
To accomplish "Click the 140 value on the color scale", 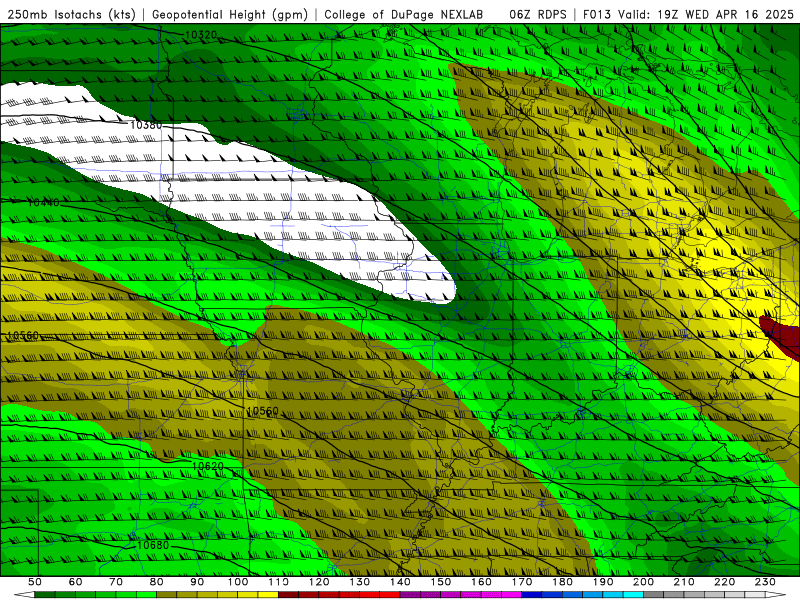I will coord(401,582).
